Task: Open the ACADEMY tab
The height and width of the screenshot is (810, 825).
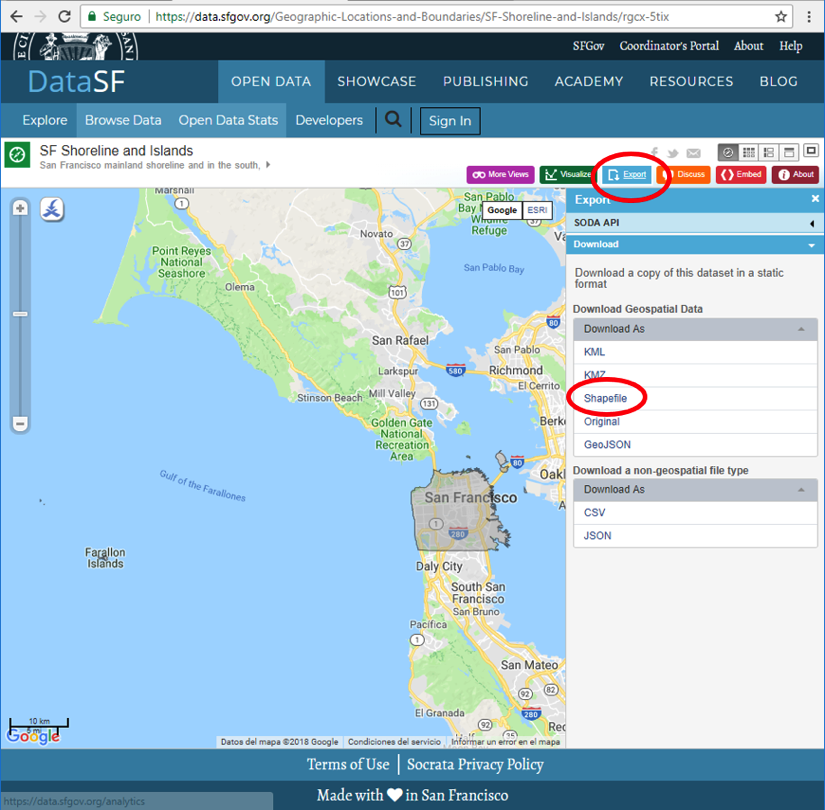Action: pos(589,82)
